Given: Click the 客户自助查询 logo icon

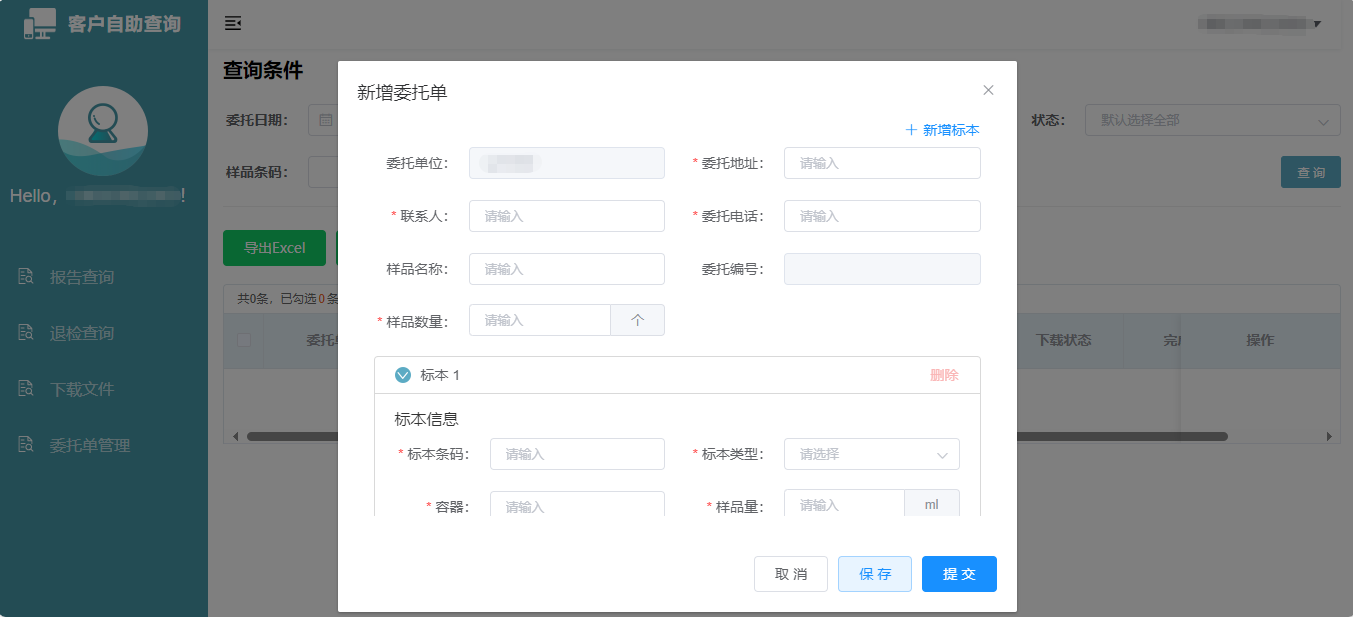Looking at the screenshot, I should (40, 23).
